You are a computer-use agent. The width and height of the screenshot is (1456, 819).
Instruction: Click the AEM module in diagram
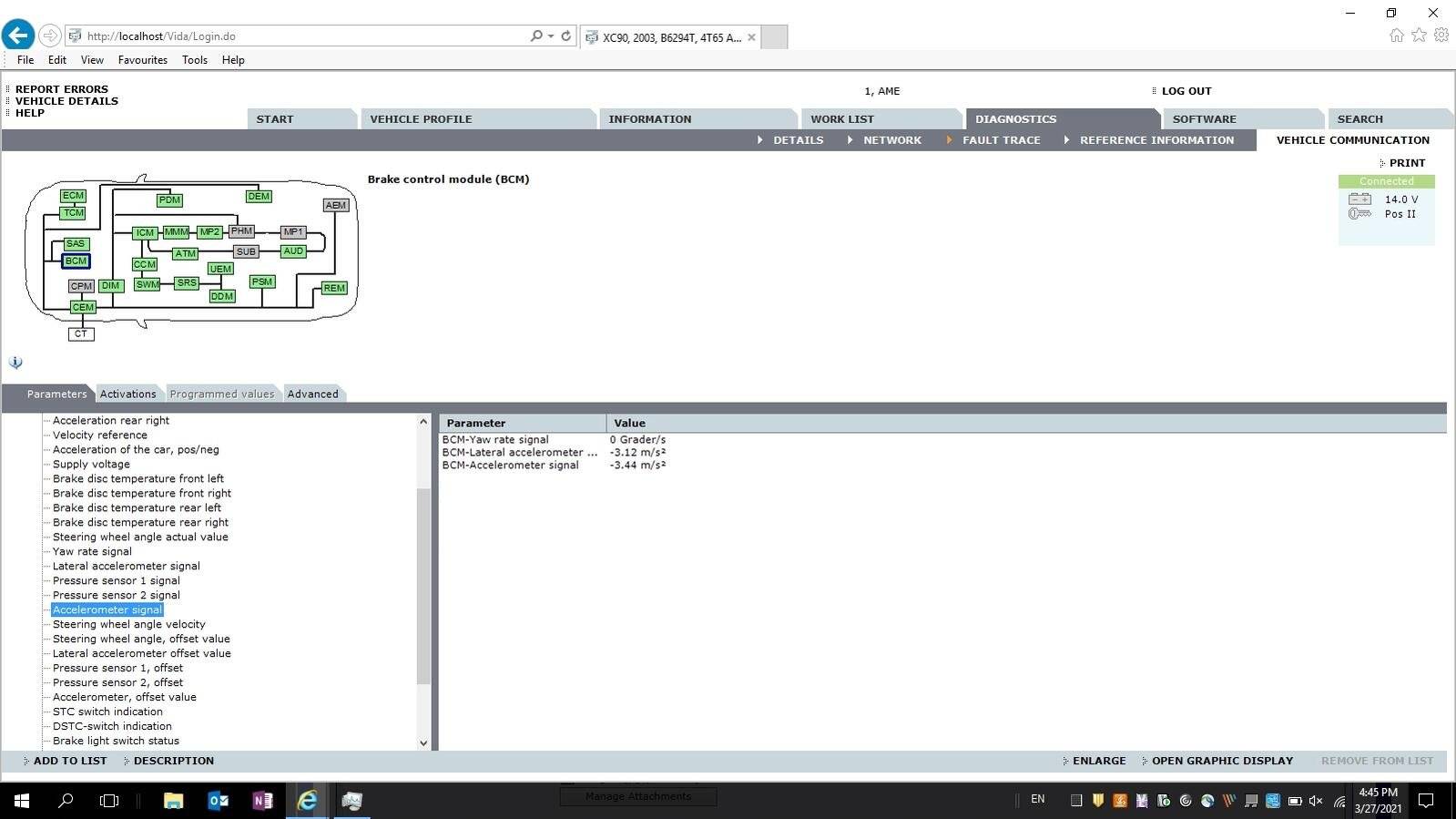[336, 206]
